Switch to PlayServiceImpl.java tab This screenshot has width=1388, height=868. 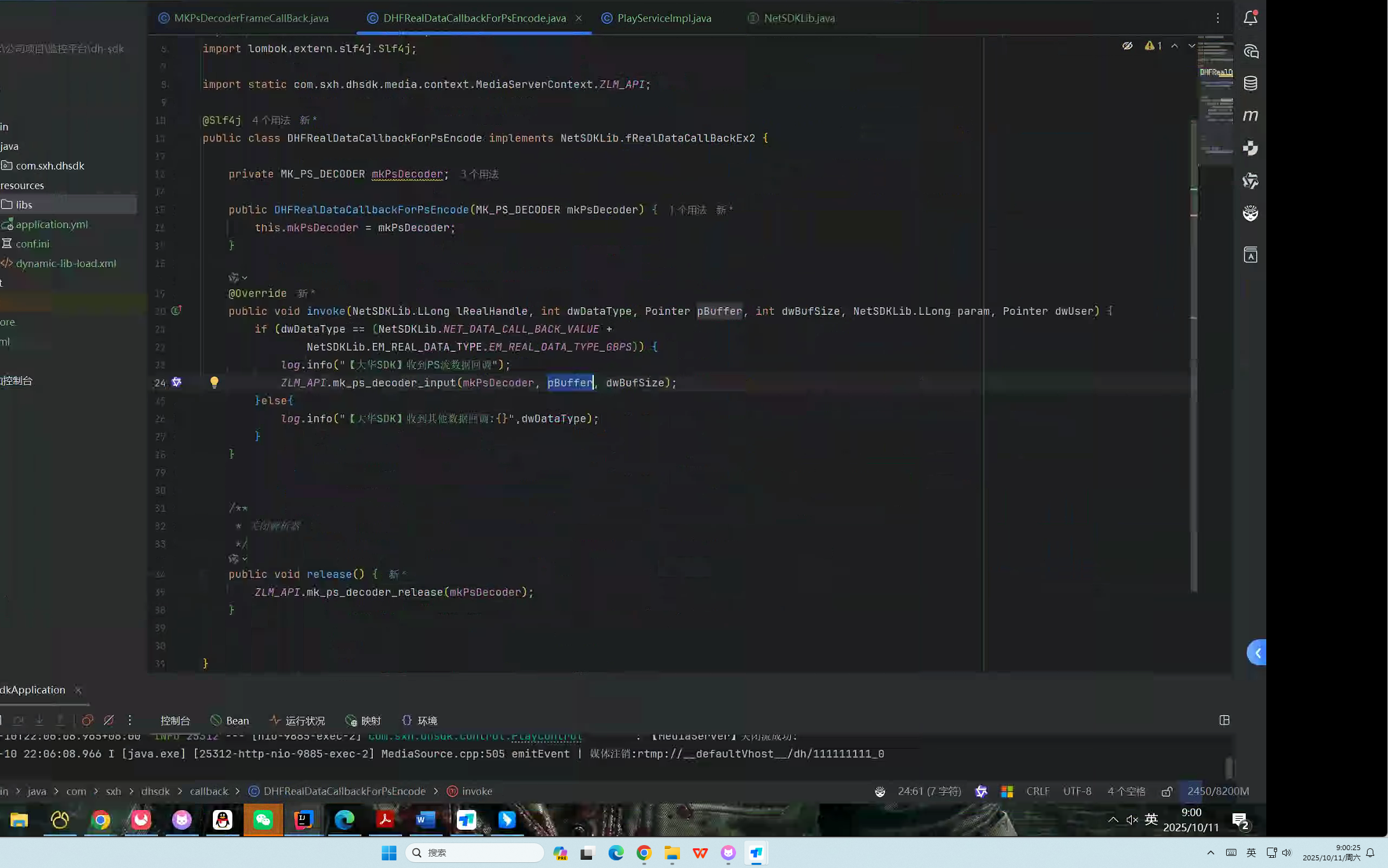point(664,18)
